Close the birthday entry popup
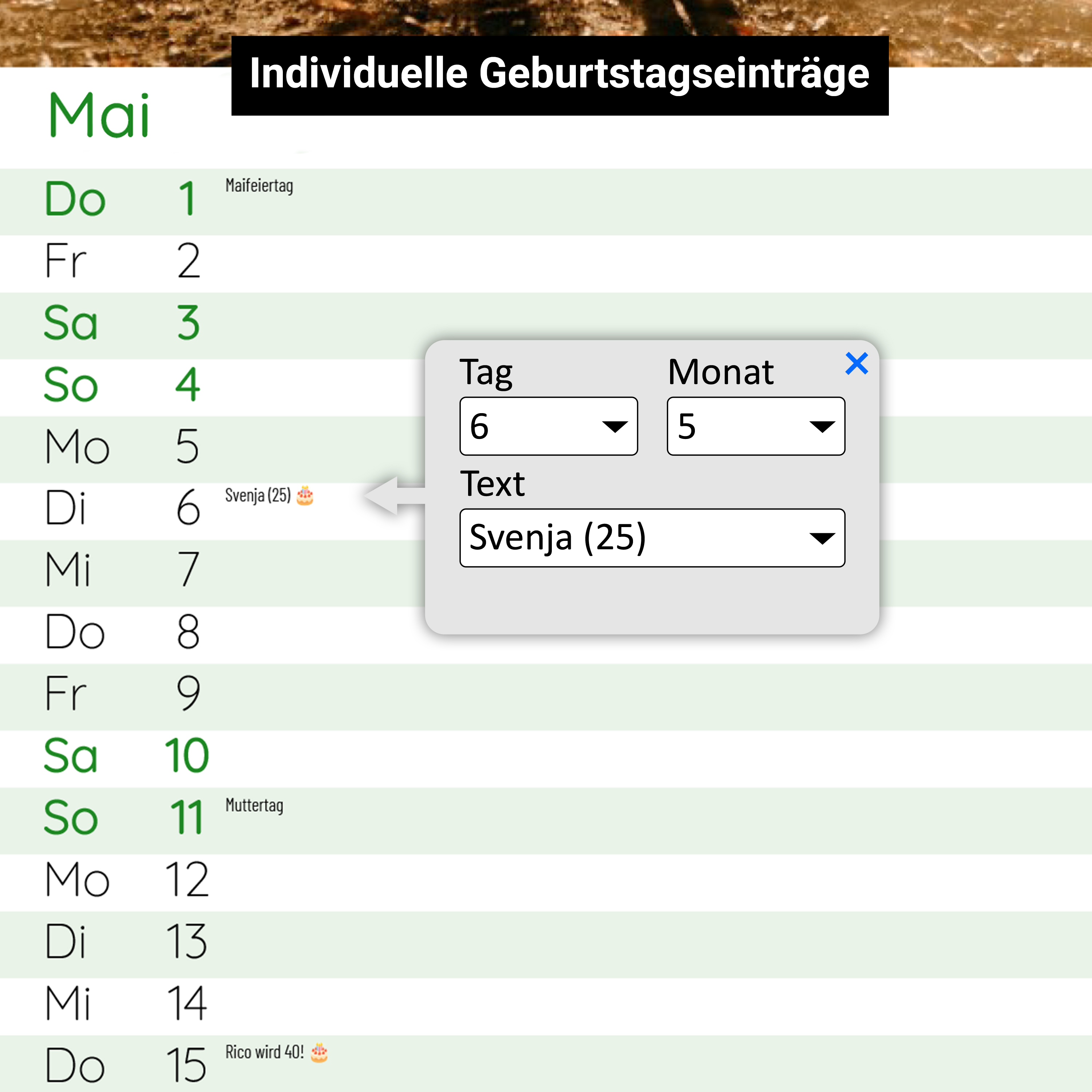 857,364
